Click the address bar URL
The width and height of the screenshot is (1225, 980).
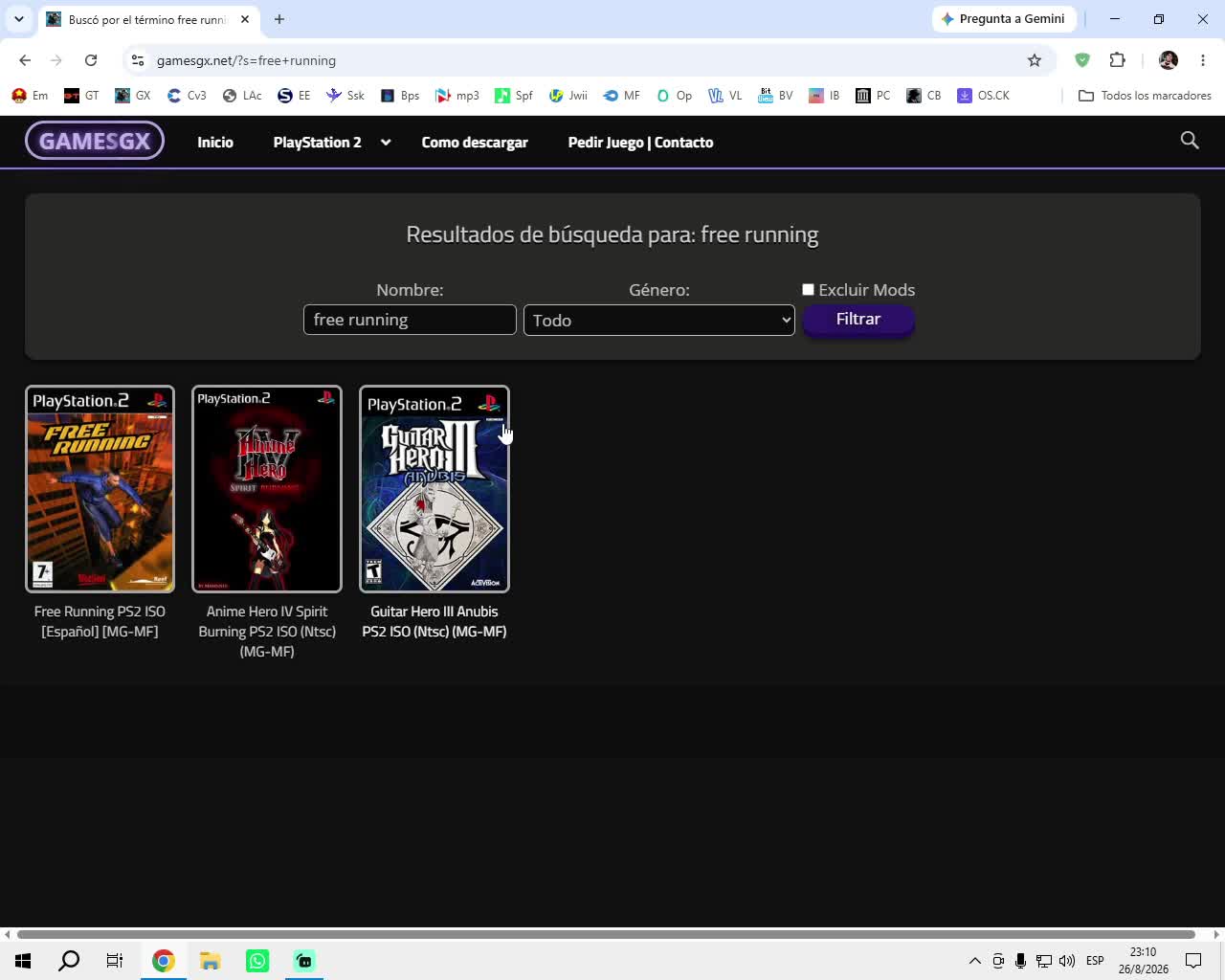(x=246, y=60)
